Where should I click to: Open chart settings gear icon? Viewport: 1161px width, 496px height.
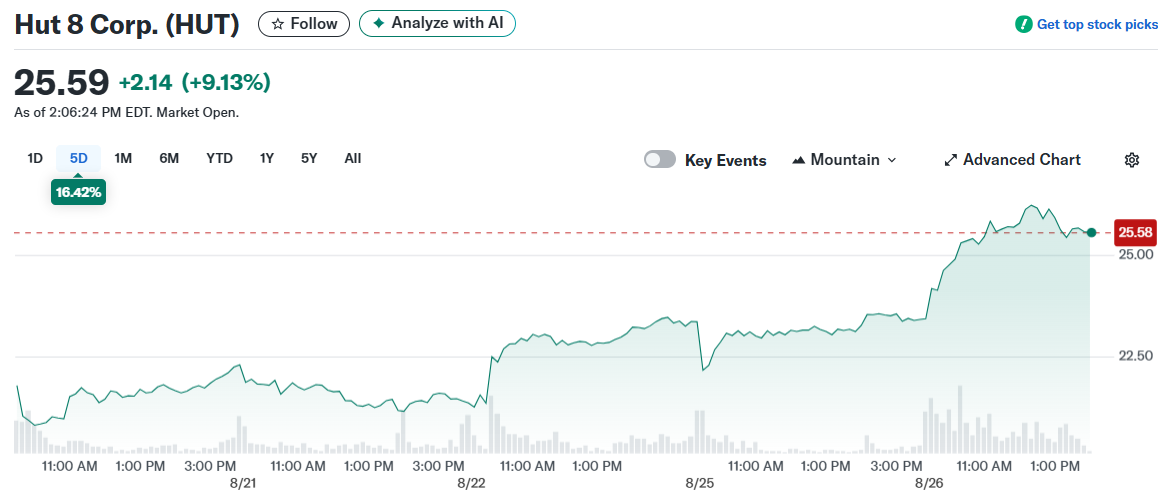[x=1131, y=160]
